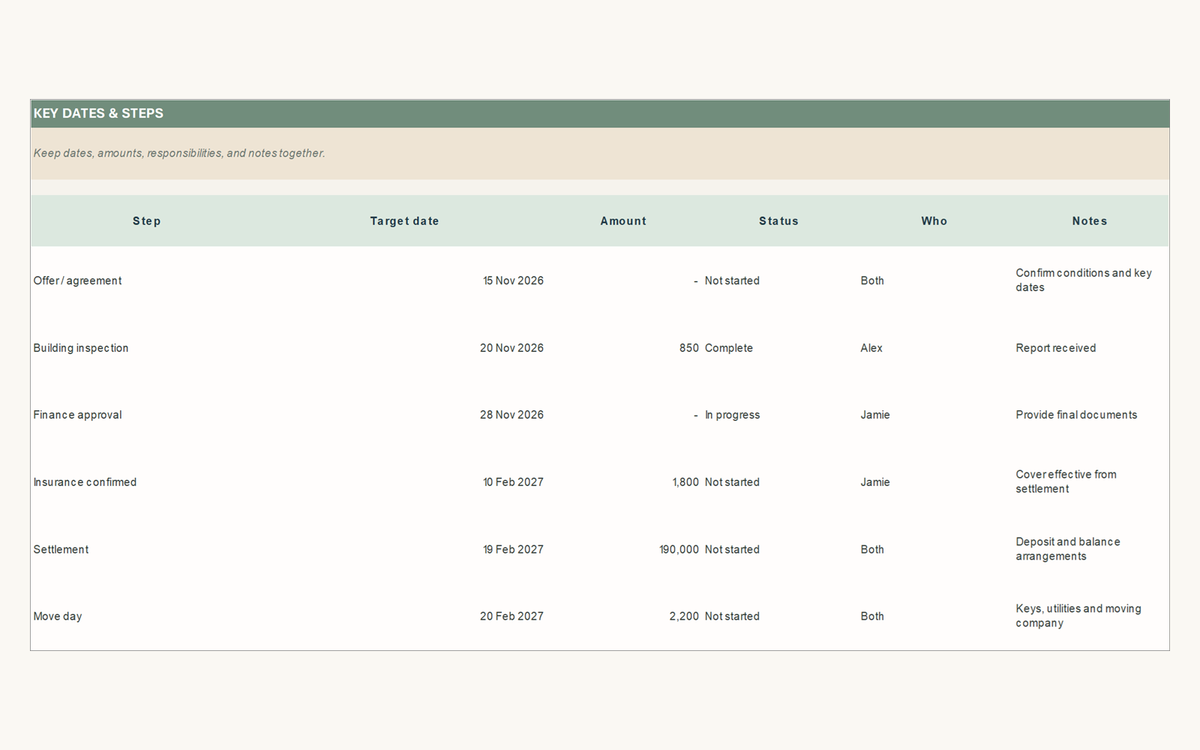This screenshot has width=1200, height=750.
Task: Select the Move day step cell
Action: [58, 616]
